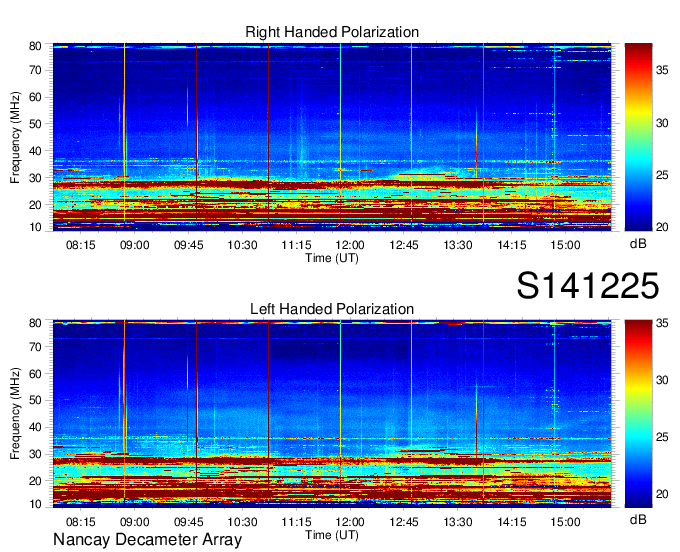Click 08:15 tick on left-handed plot

(81, 522)
